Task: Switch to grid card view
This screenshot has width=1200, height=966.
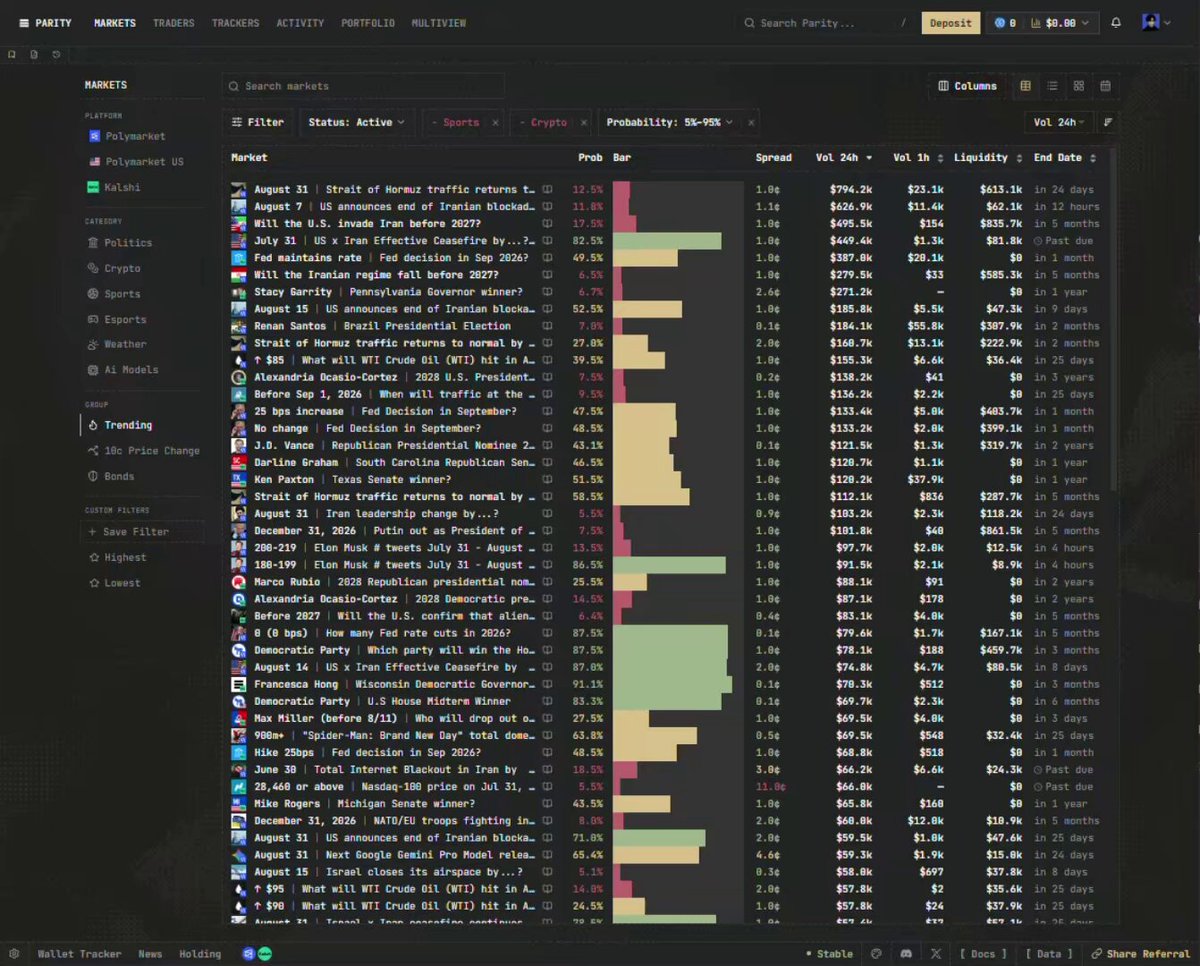Action: coord(1079,86)
